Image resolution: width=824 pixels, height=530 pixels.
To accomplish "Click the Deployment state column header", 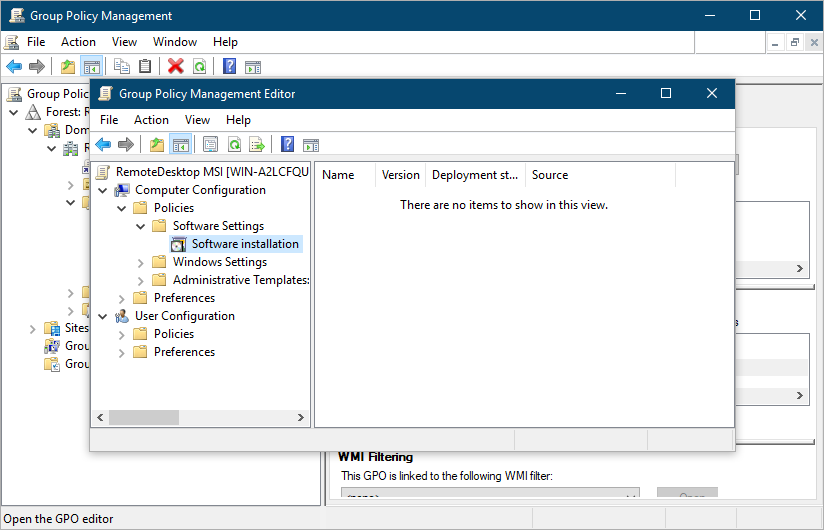I will (474, 175).
